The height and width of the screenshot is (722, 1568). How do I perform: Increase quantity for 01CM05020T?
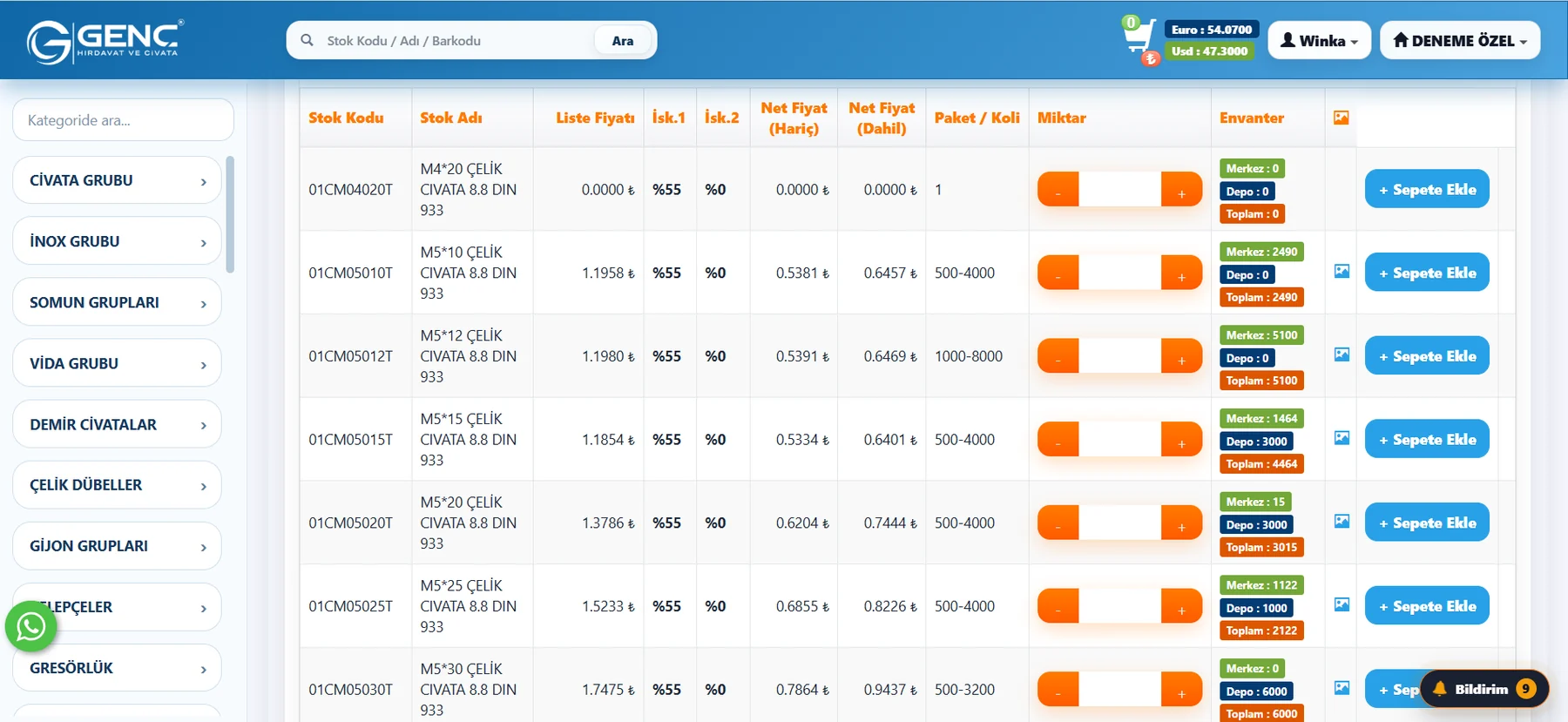point(1181,523)
